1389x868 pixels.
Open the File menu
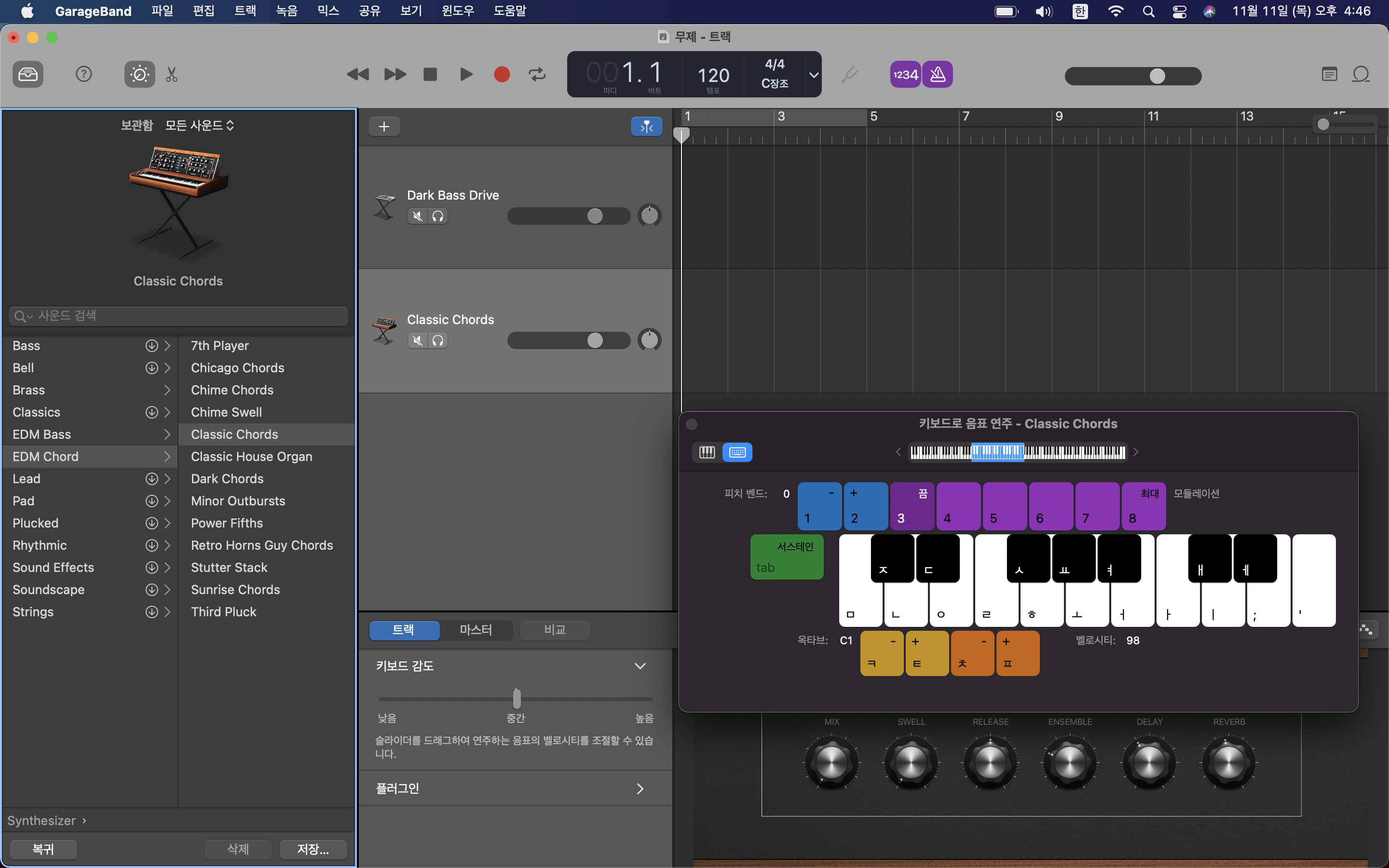pyautogui.click(x=162, y=11)
